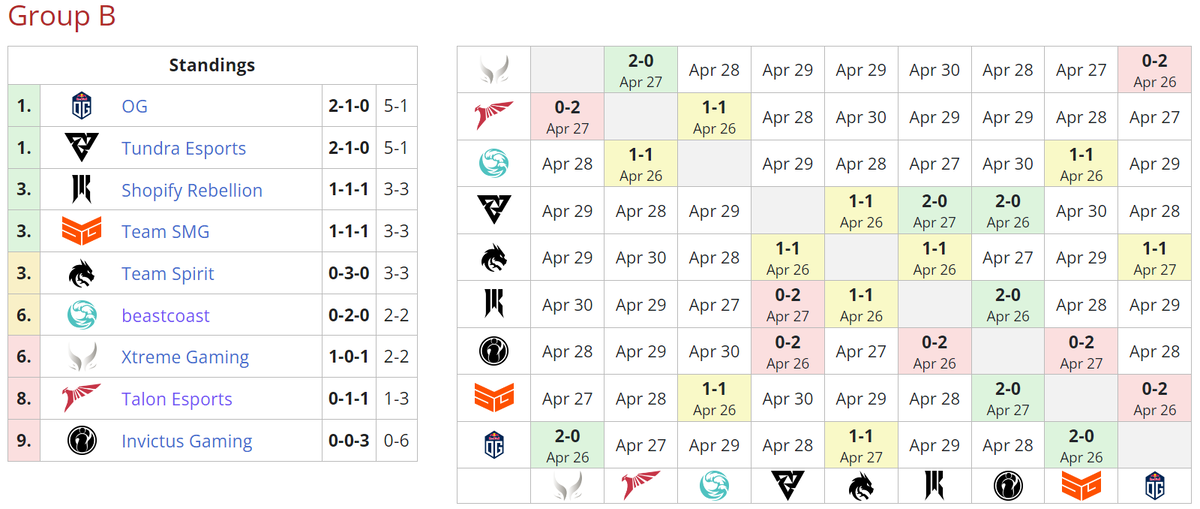Click Xtreme Gaming logo in standings
Image resolution: width=1200 pixels, height=509 pixels.
click(81, 358)
